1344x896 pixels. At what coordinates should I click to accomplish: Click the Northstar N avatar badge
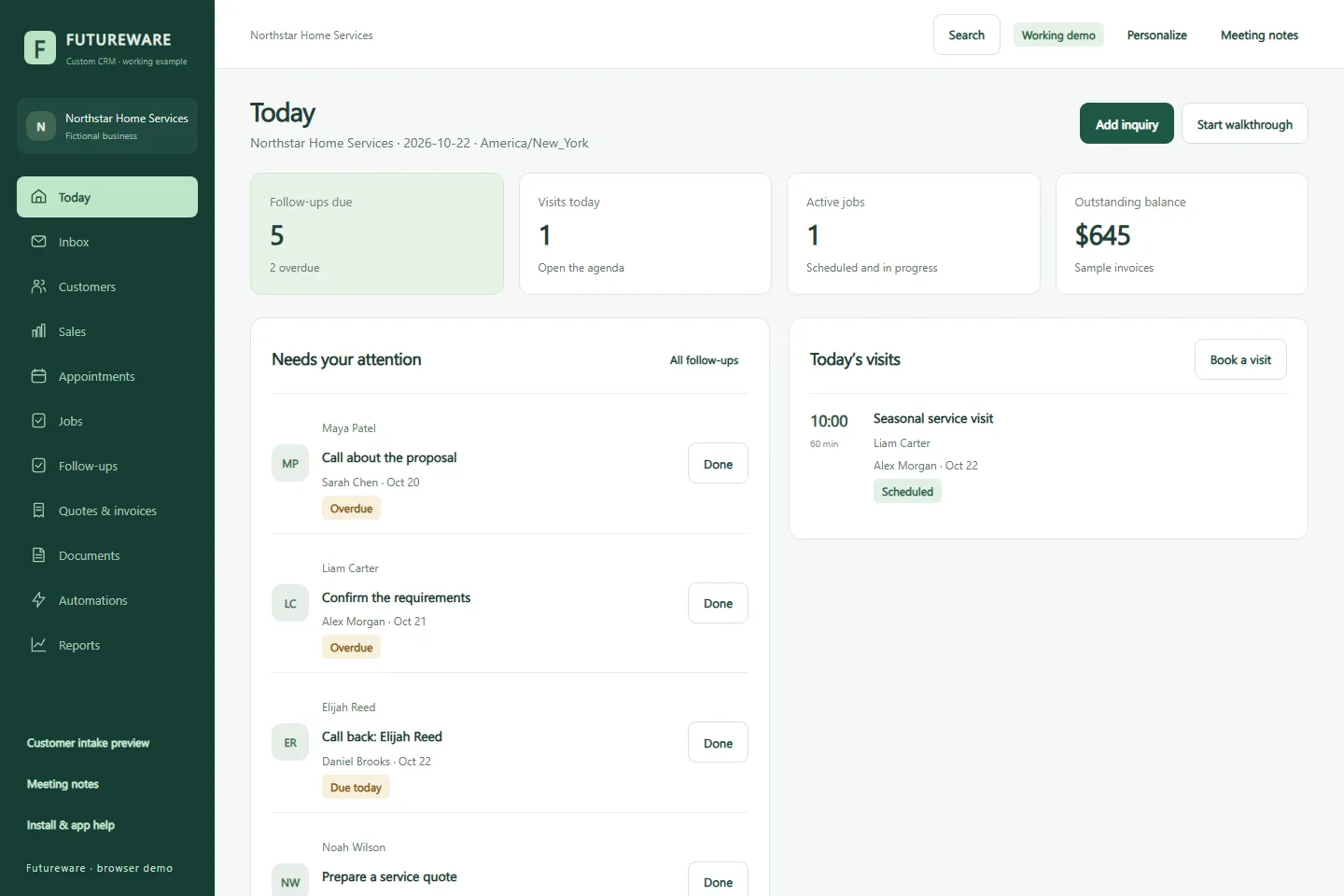tap(41, 126)
